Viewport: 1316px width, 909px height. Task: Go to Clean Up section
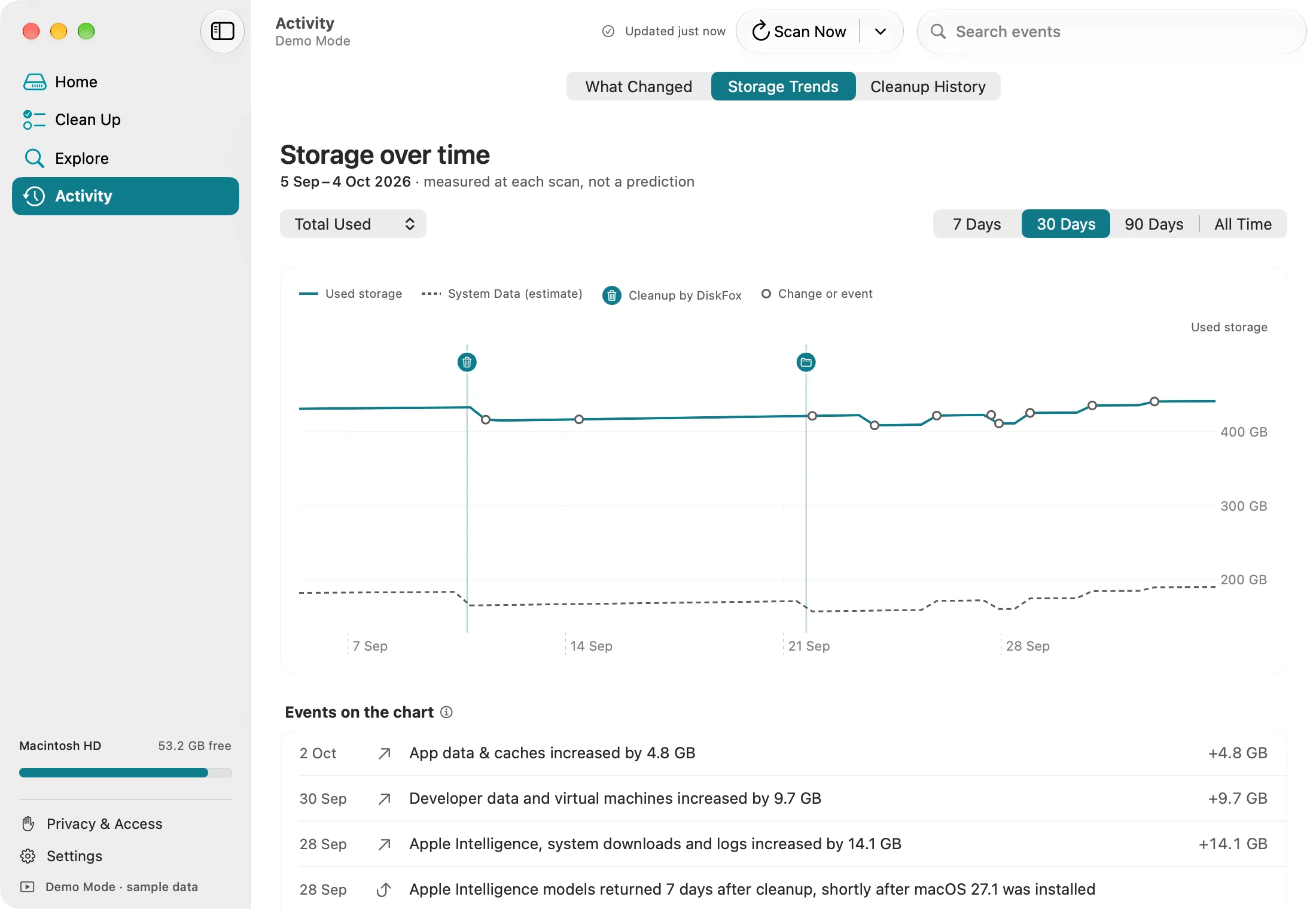click(126, 120)
